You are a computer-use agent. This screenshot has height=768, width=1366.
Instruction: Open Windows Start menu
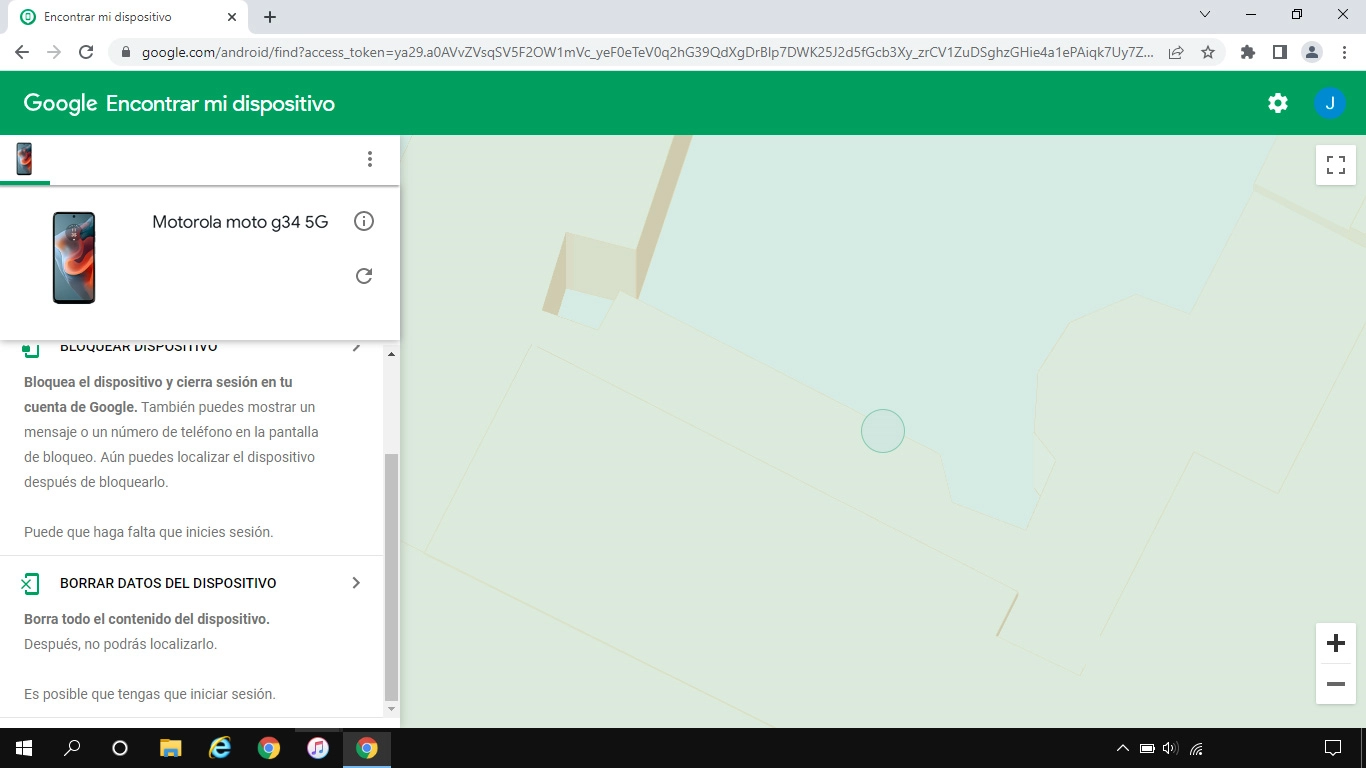pos(24,748)
